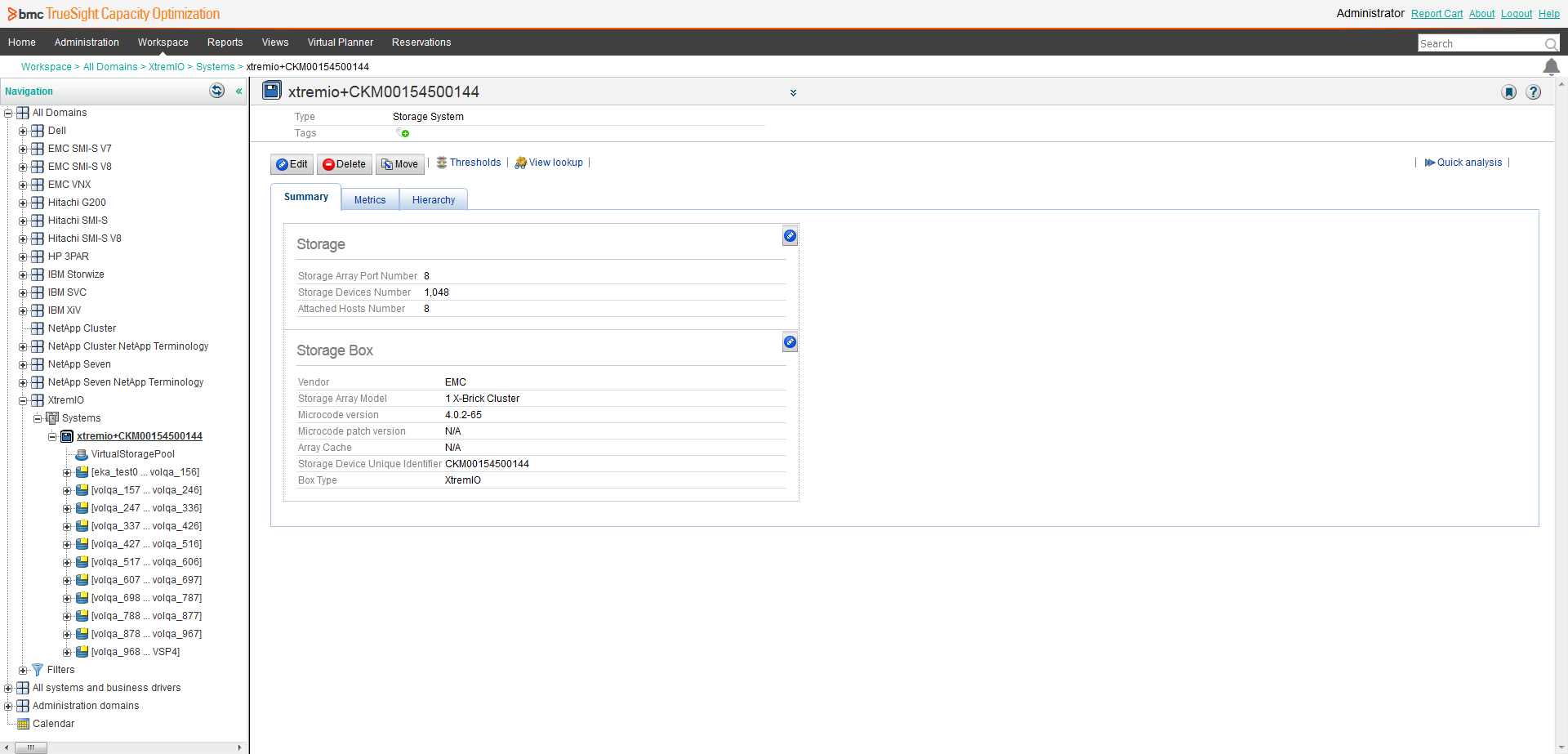This screenshot has height=754, width=1568.
Task: Click the All Domains grid icon
Action: pyautogui.click(x=23, y=113)
